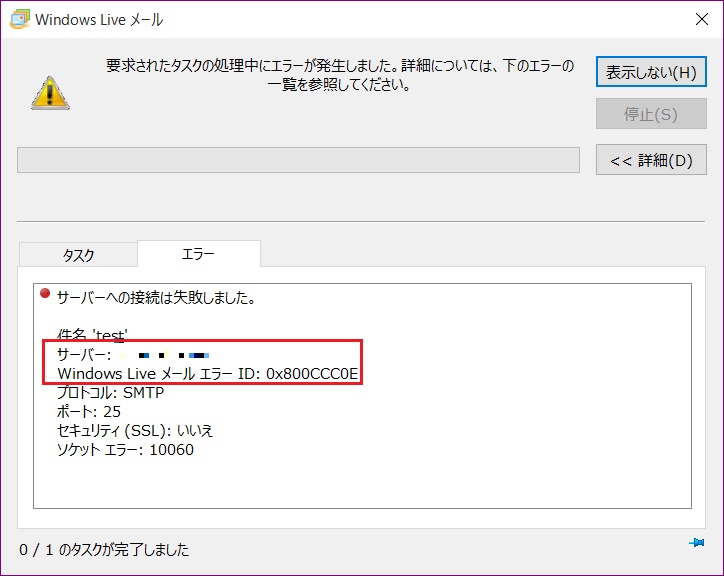Switch to the タスク tab
724x576 pixels.
pyautogui.click(x=78, y=255)
